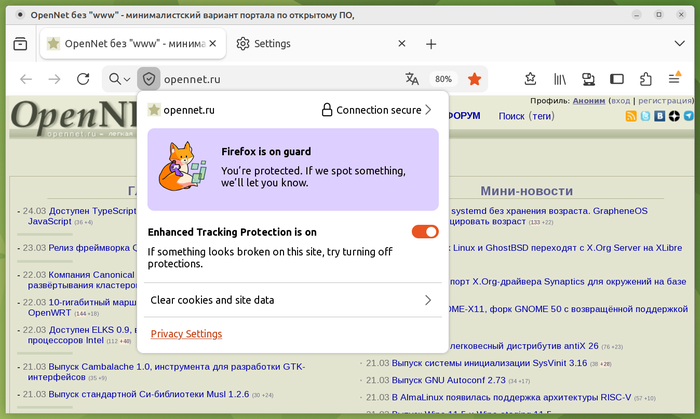Viewport: 700px width, 419px height.
Task: Click the tracking protection shield icon
Action: 148,79
